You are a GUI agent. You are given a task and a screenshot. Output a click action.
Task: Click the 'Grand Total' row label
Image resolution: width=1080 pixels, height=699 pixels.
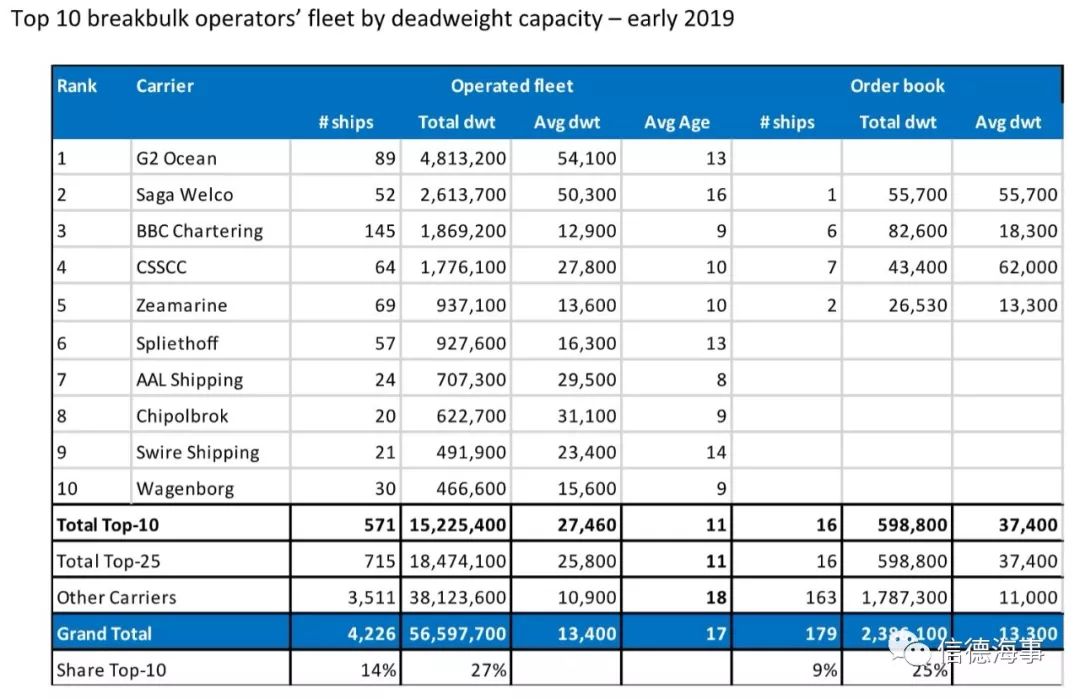coord(104,634)
